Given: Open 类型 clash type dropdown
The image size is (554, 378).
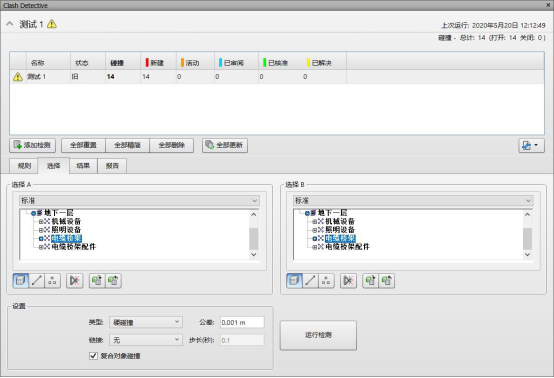Looking at the screenshot, I should (x=146, y=322).
